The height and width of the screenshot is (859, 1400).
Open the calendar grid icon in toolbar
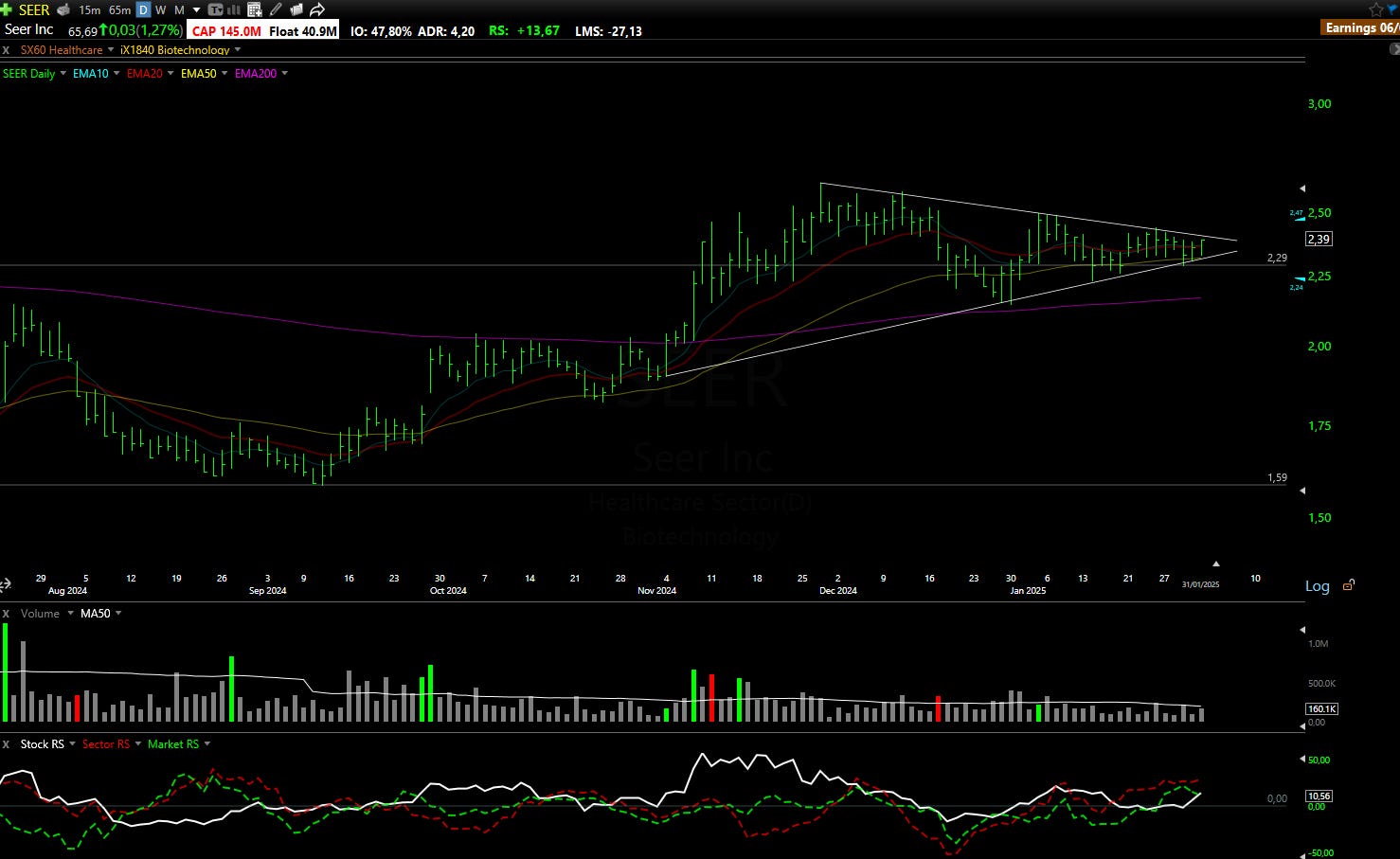click(254, 9)
